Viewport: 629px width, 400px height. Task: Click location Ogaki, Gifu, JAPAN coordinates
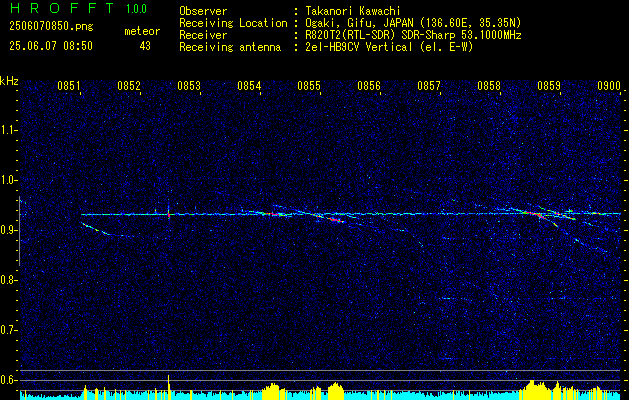[x=412, y=23]
